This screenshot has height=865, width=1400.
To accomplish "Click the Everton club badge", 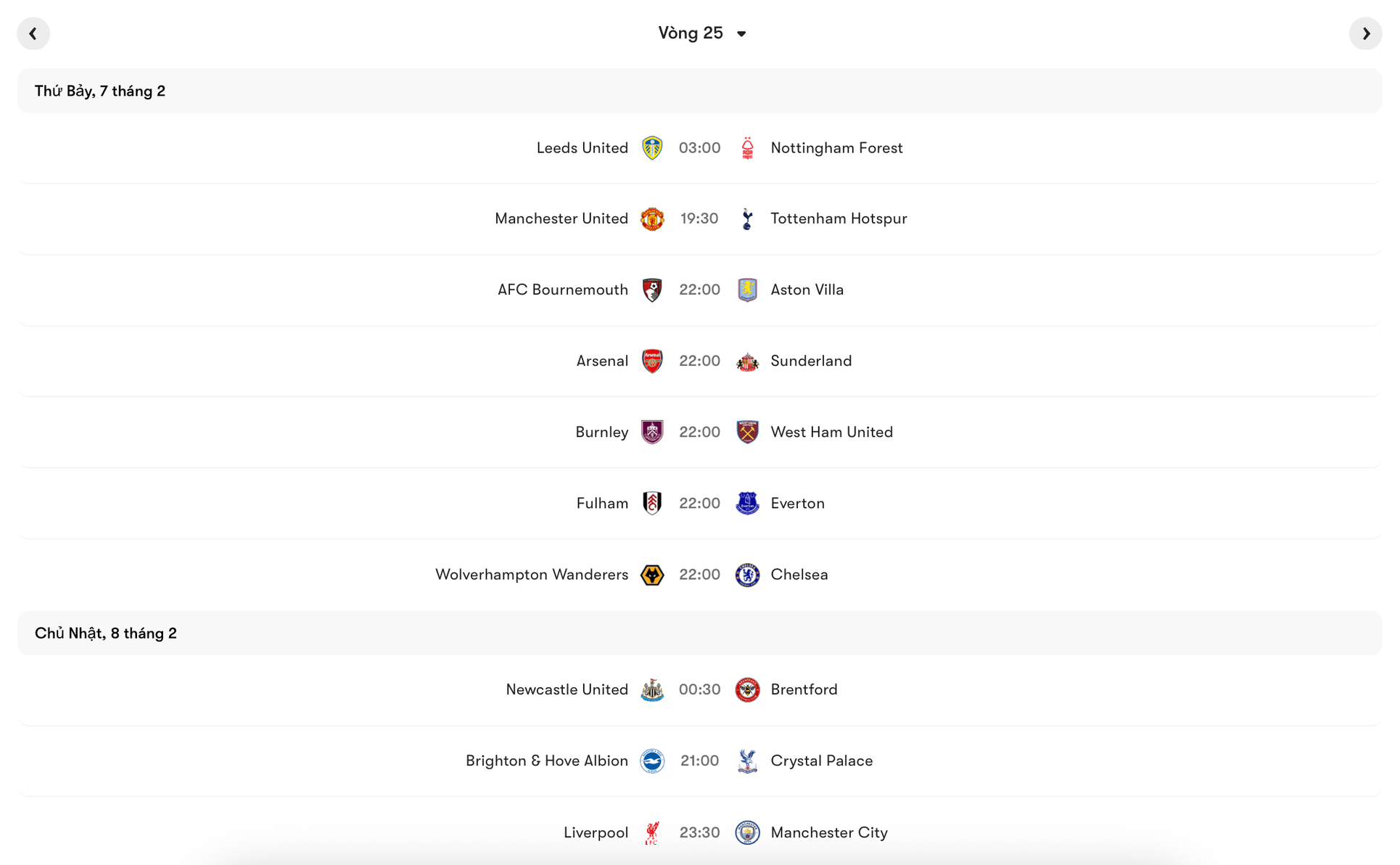I will pos(747,503).
